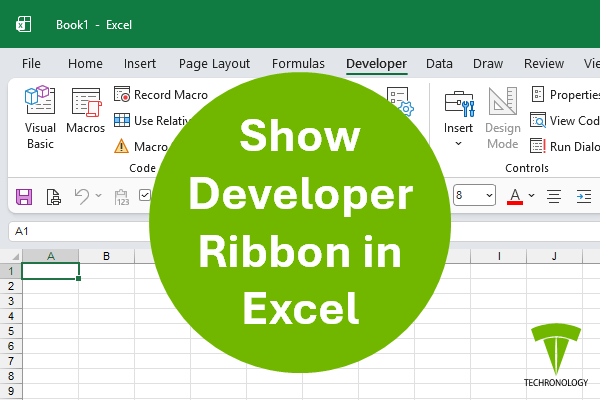
Task: Save workbook with purple floppy icon
Action: 24,197
